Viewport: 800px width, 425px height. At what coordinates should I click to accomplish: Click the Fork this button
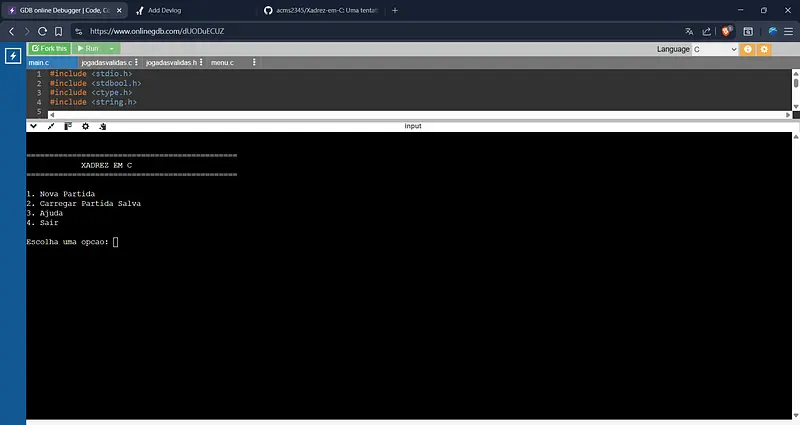point(50,48)
